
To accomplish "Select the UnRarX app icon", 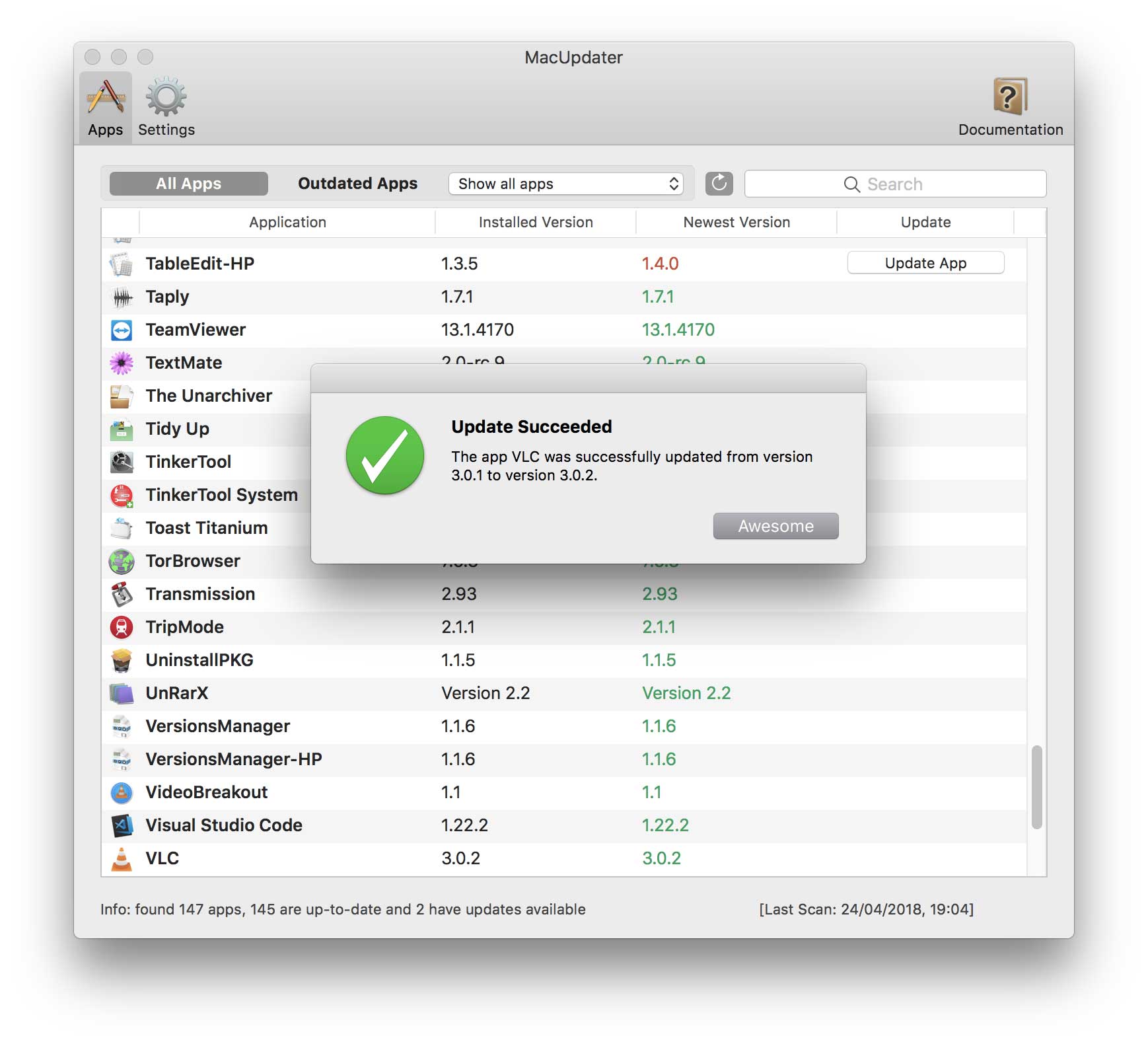I will point(122,693).
